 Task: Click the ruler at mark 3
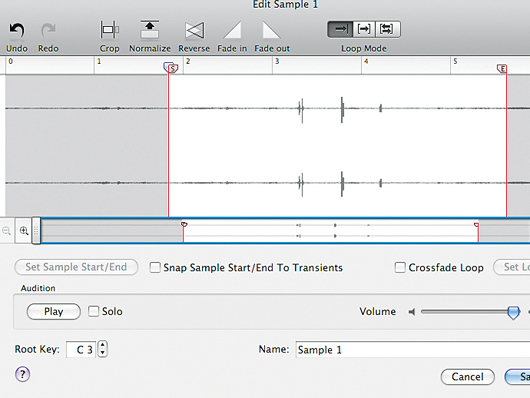(277, 62)
